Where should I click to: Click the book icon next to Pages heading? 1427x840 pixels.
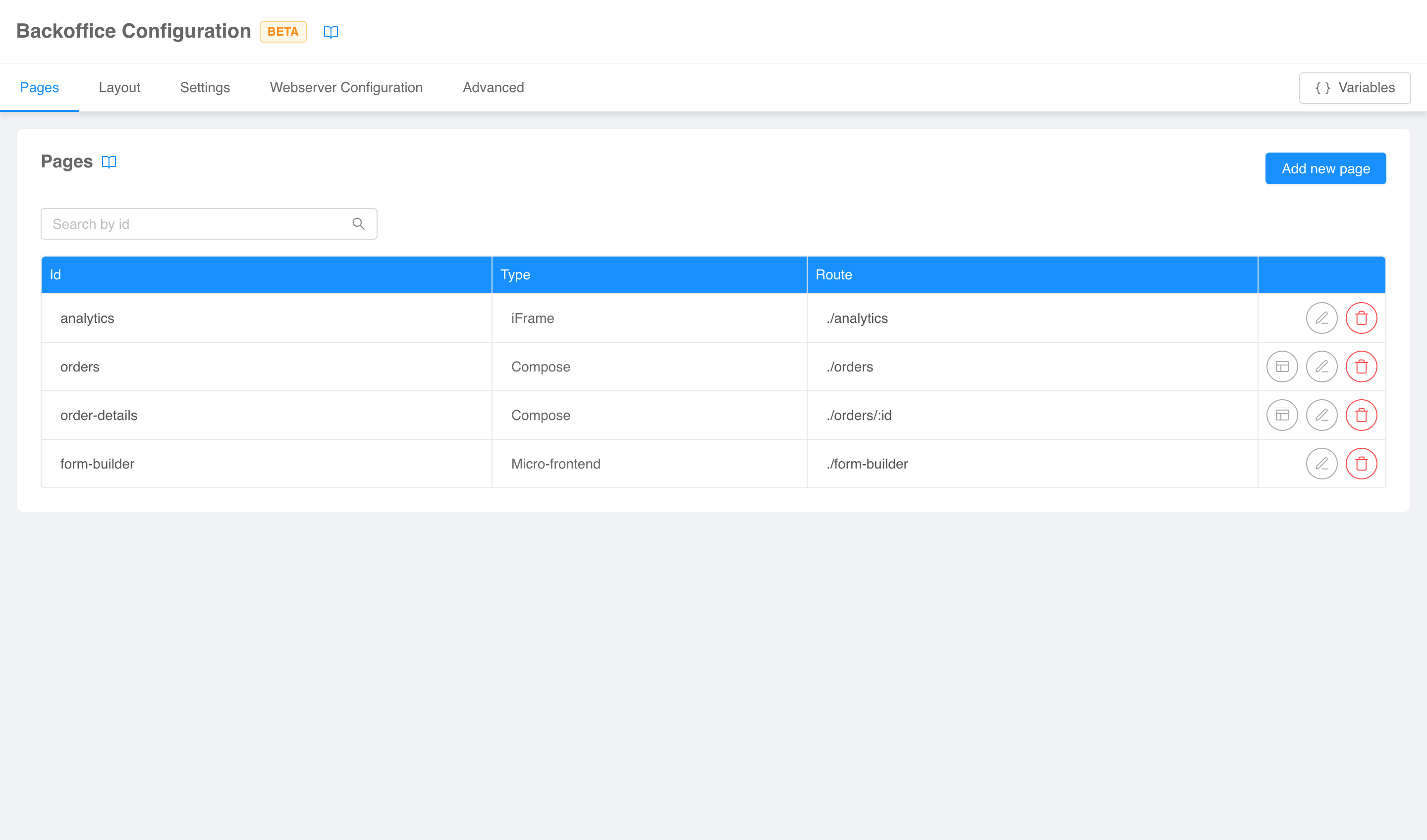tap(109, 162)
